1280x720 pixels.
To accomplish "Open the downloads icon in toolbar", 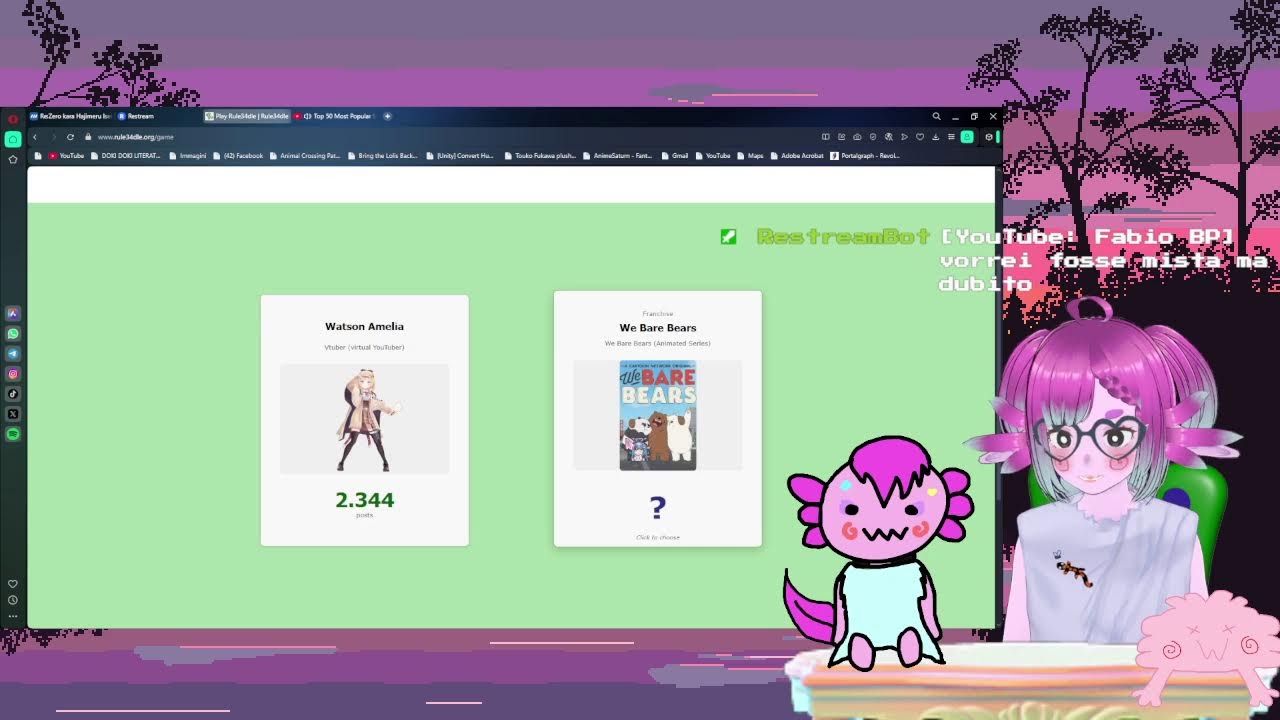I will point(935,137).
